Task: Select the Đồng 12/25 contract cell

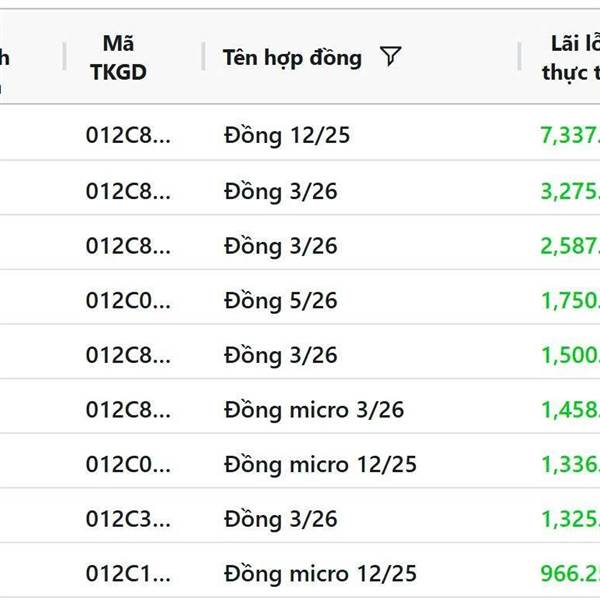Action: coord(287,136)
